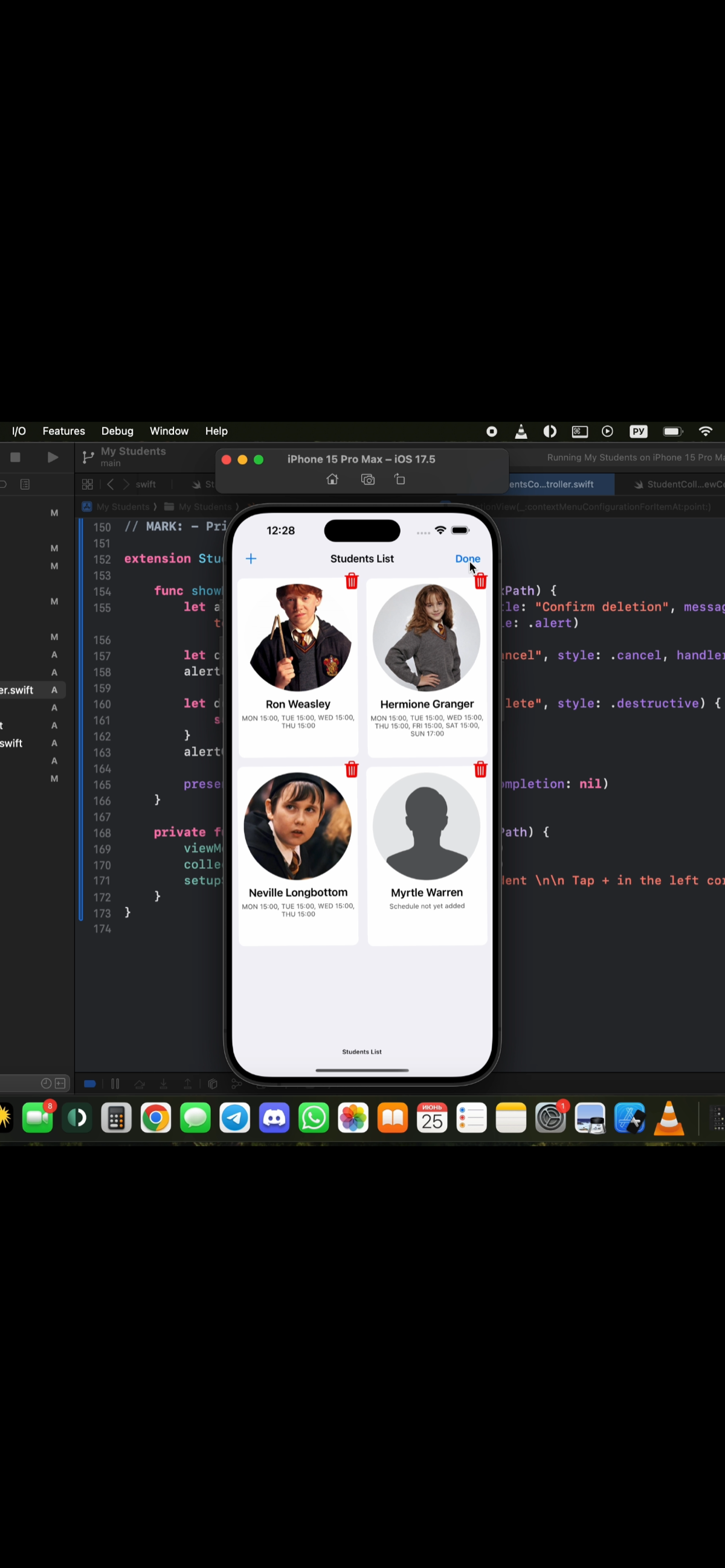Open the Help menu
The width and height of the screenshot is (725, 1568).
click(216, 431)
